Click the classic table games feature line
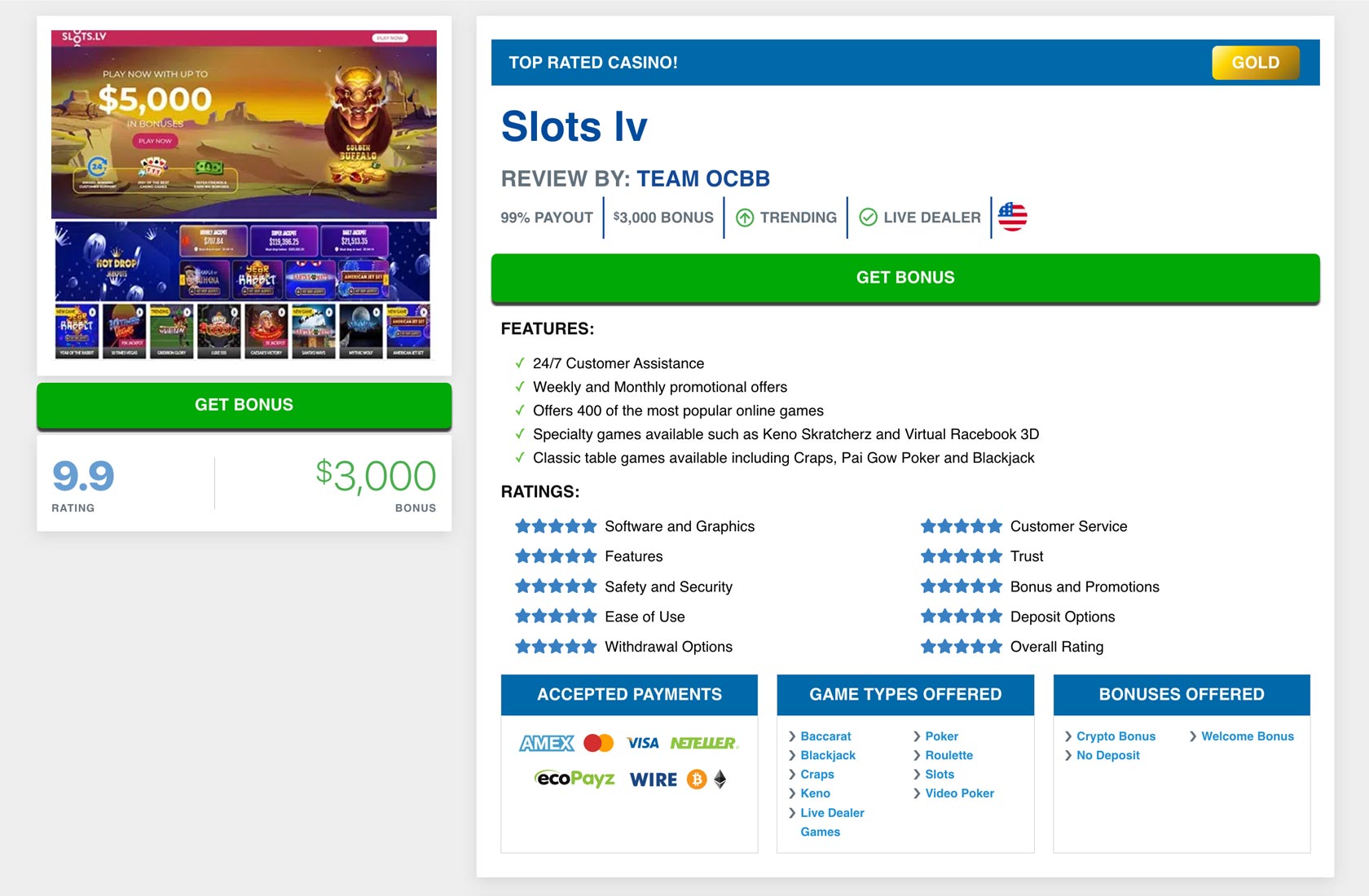 pyautogui.click(x=783, y=458)
